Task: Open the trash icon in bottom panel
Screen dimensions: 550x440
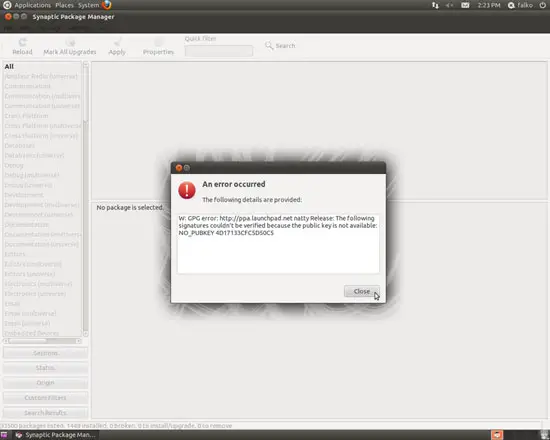Action: point(545,434)
